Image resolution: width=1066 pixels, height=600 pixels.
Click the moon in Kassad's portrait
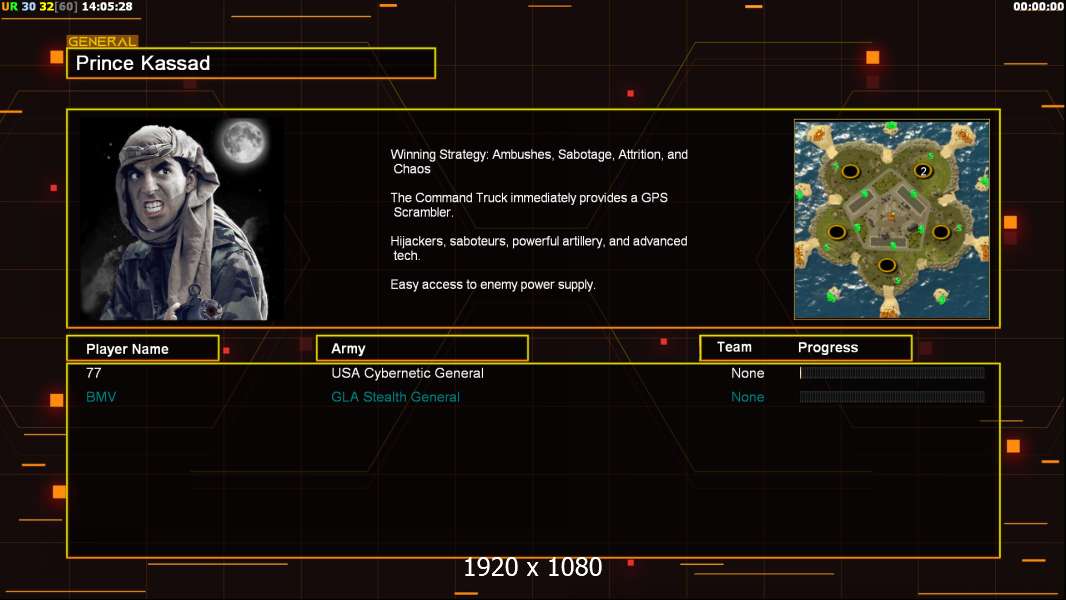click(x=243, y=141)
